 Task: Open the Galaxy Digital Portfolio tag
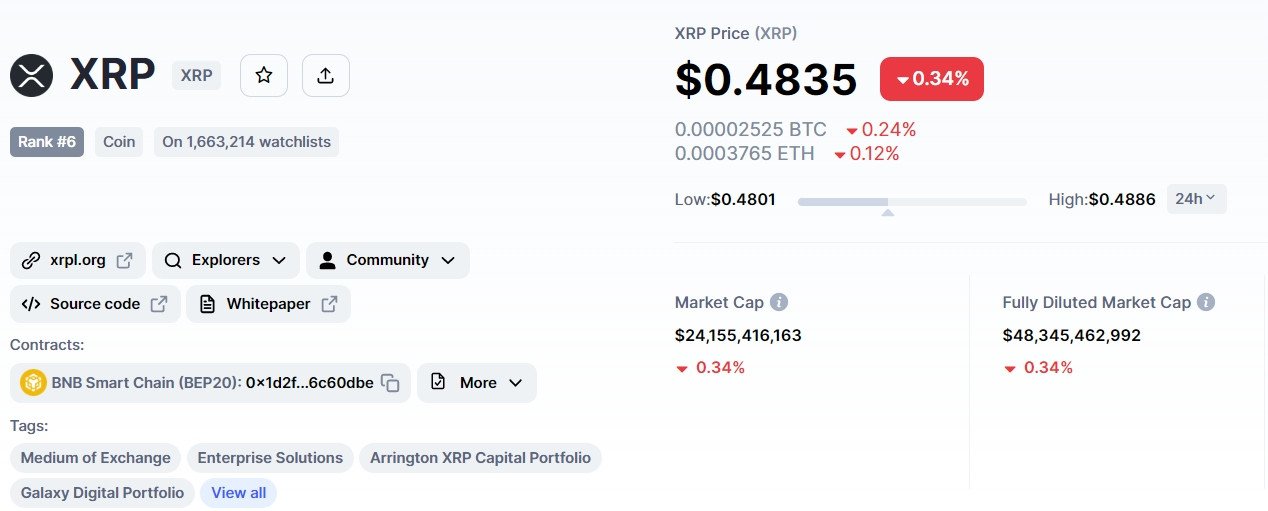[102, 493]
